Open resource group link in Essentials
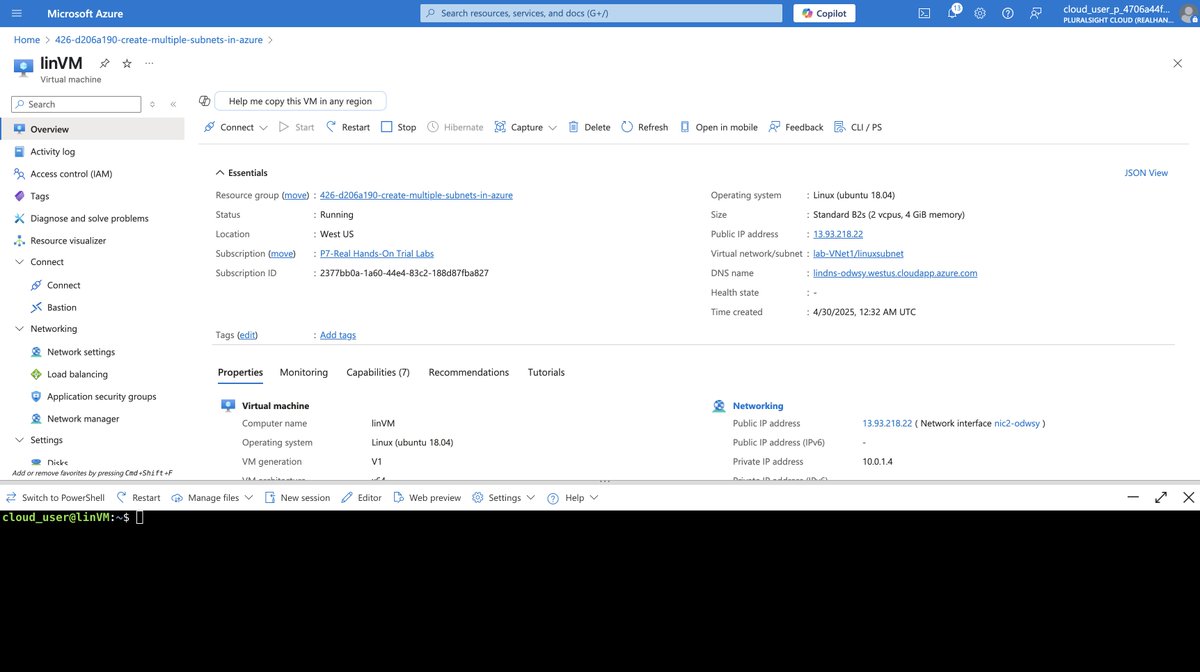The image size is (1200, 672). (416, 195)
